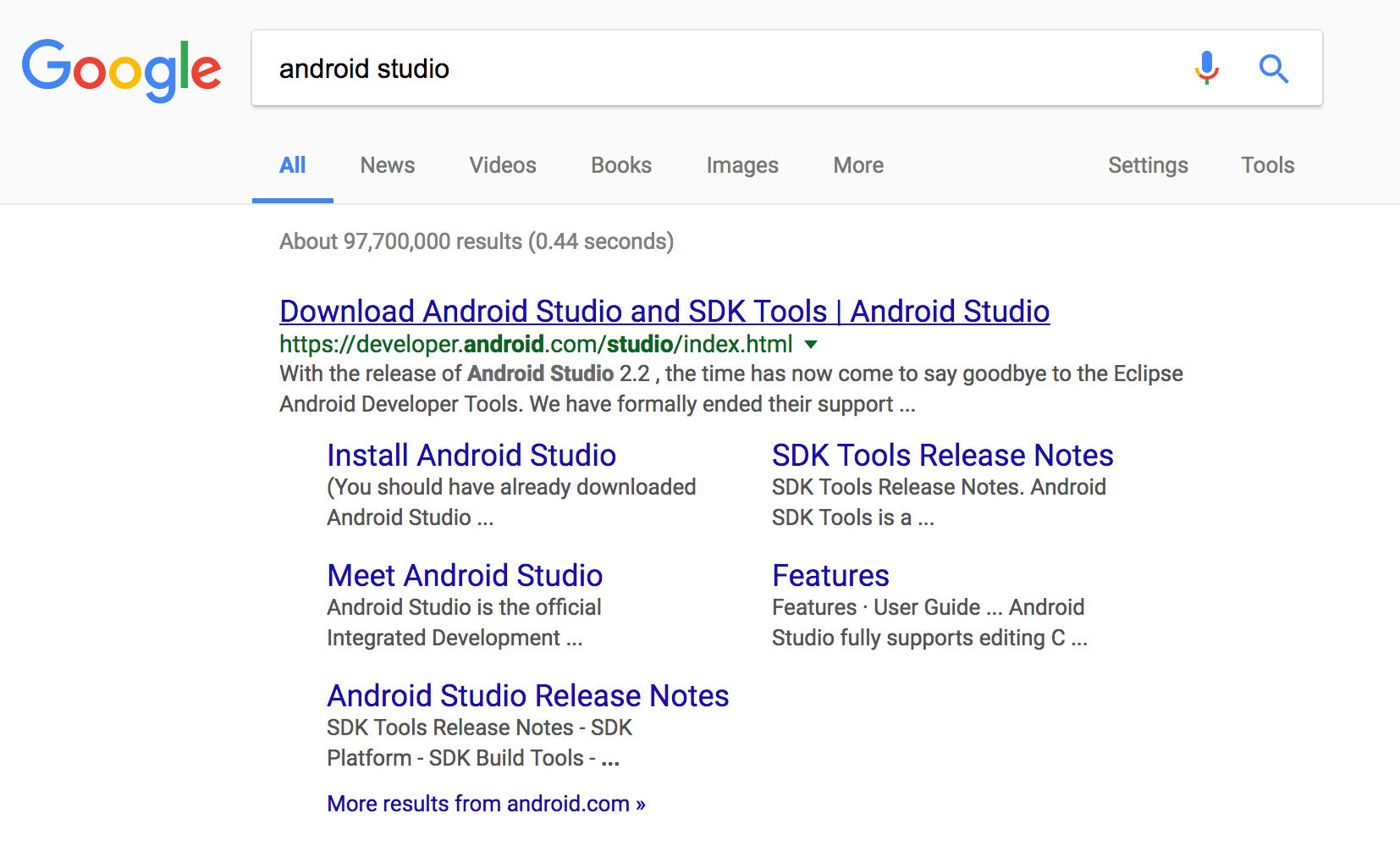Image resolution: width=1400 pixels, height=852 pixels.
Task: Click text 'SDK Tools Release Notes - SDK'
Action: tap(479, 728)
